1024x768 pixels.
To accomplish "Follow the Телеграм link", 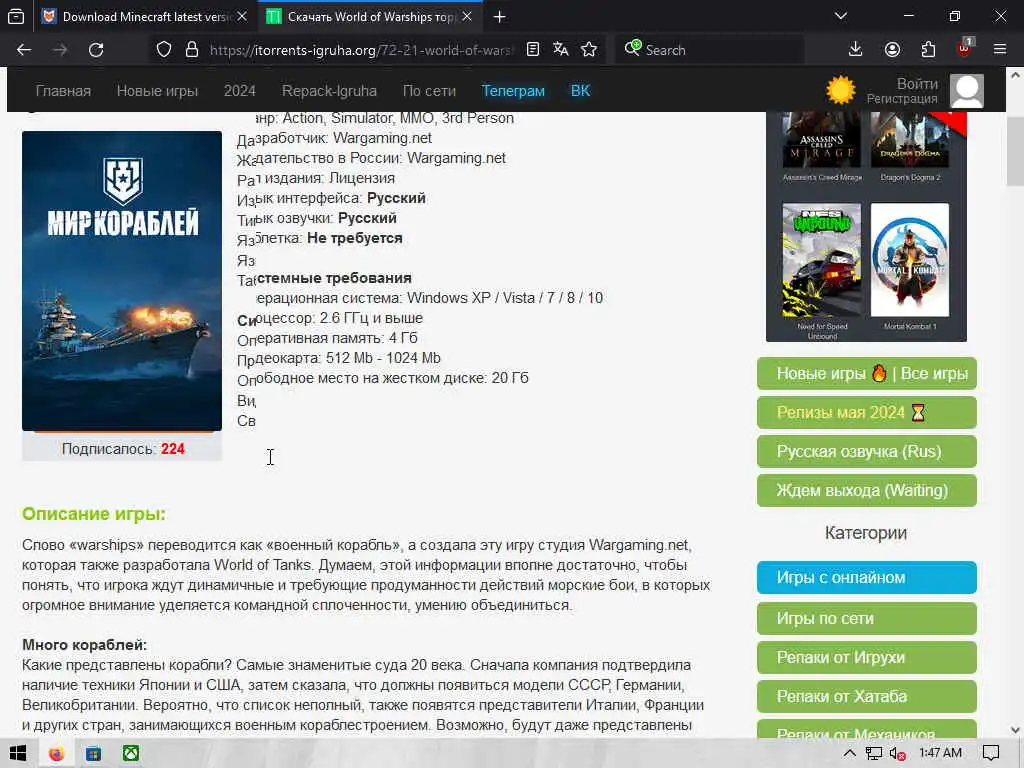I will [513, 91].
